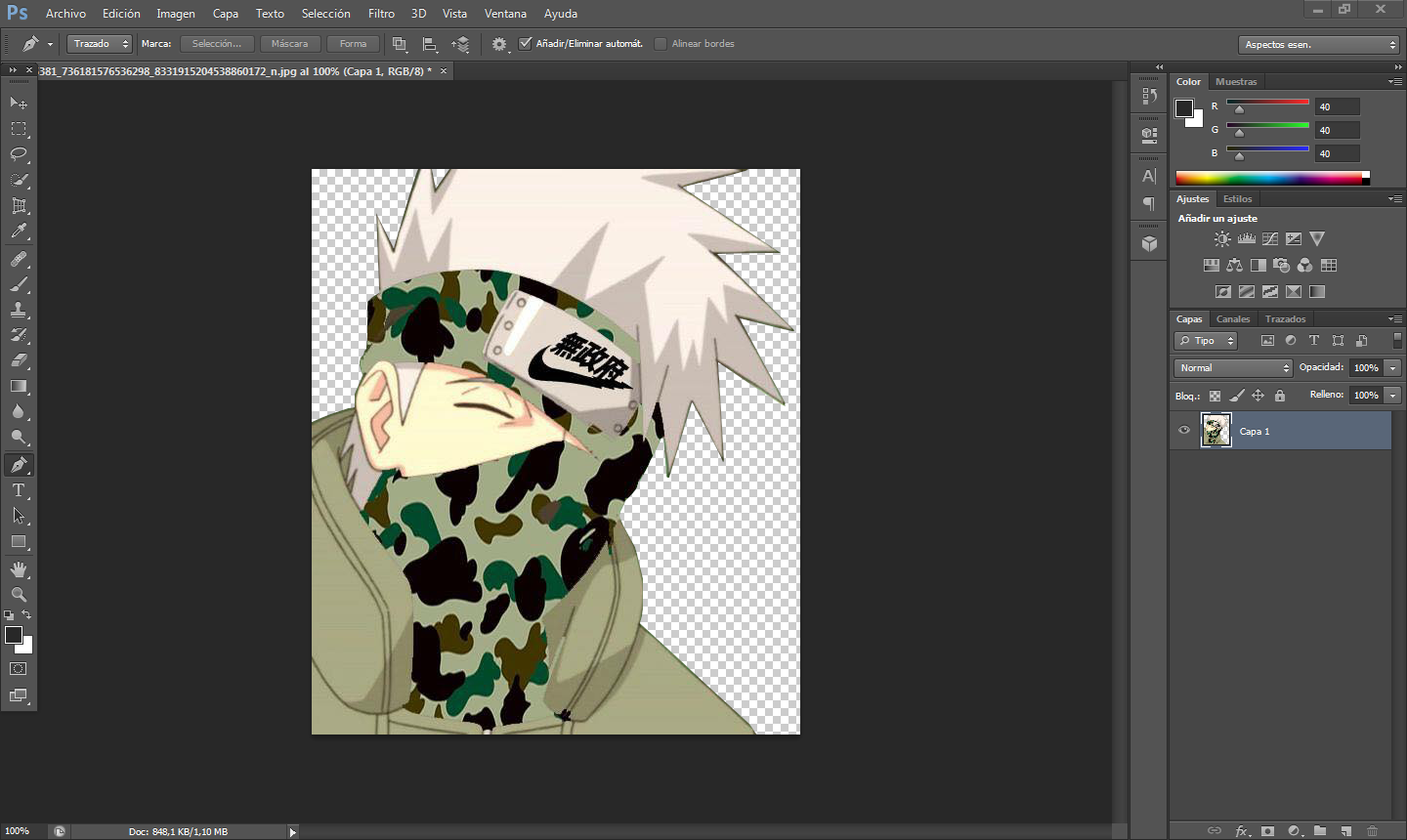Select the Rectangle shape tool

19,541
